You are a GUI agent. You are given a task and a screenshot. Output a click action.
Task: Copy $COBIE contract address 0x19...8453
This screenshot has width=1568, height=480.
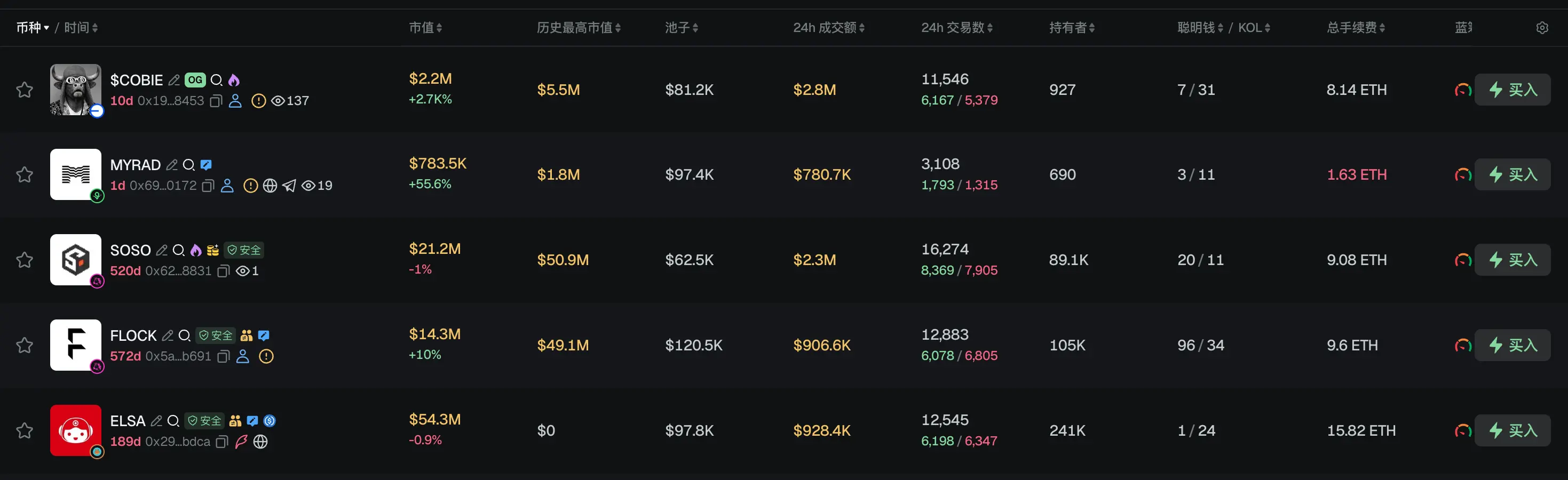tap(216, 101)
